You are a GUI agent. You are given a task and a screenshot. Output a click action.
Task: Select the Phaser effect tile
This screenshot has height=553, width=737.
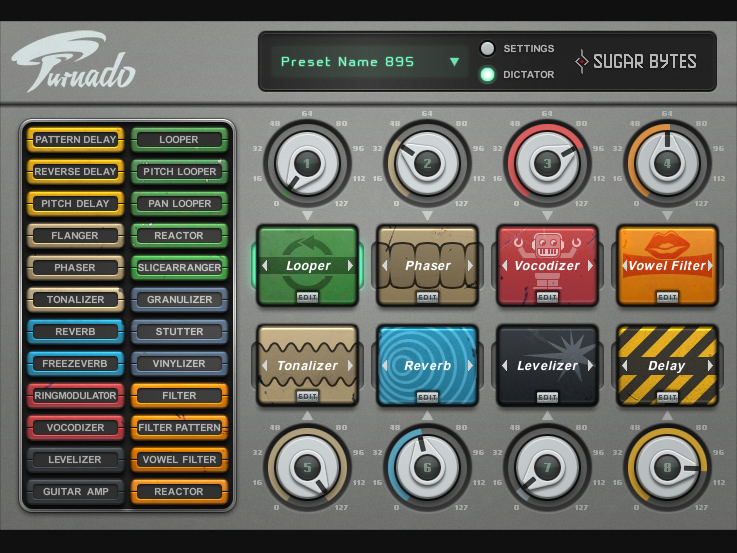tap(427, 265)
